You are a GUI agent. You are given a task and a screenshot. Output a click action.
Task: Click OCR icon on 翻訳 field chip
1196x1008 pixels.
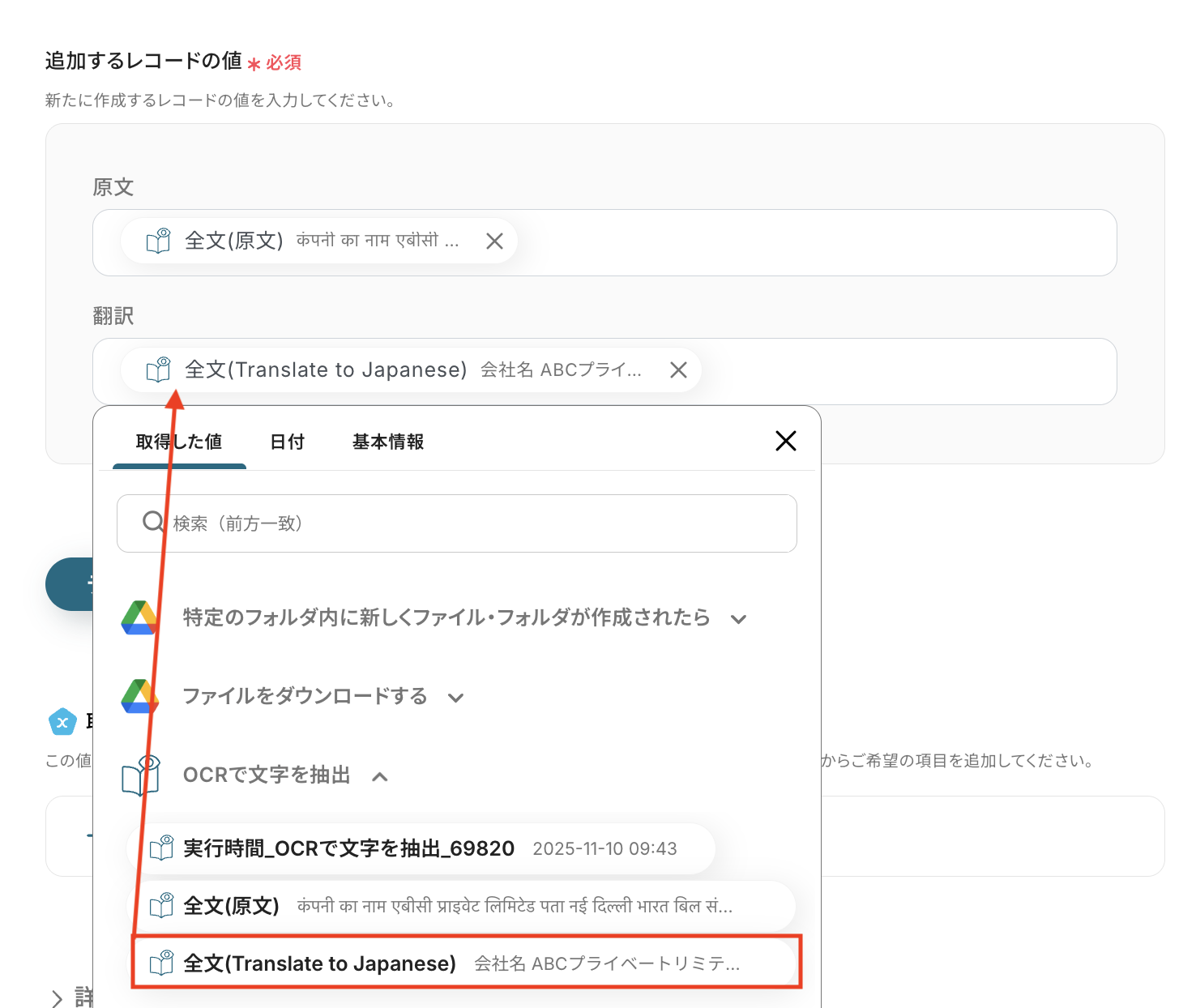159,369
